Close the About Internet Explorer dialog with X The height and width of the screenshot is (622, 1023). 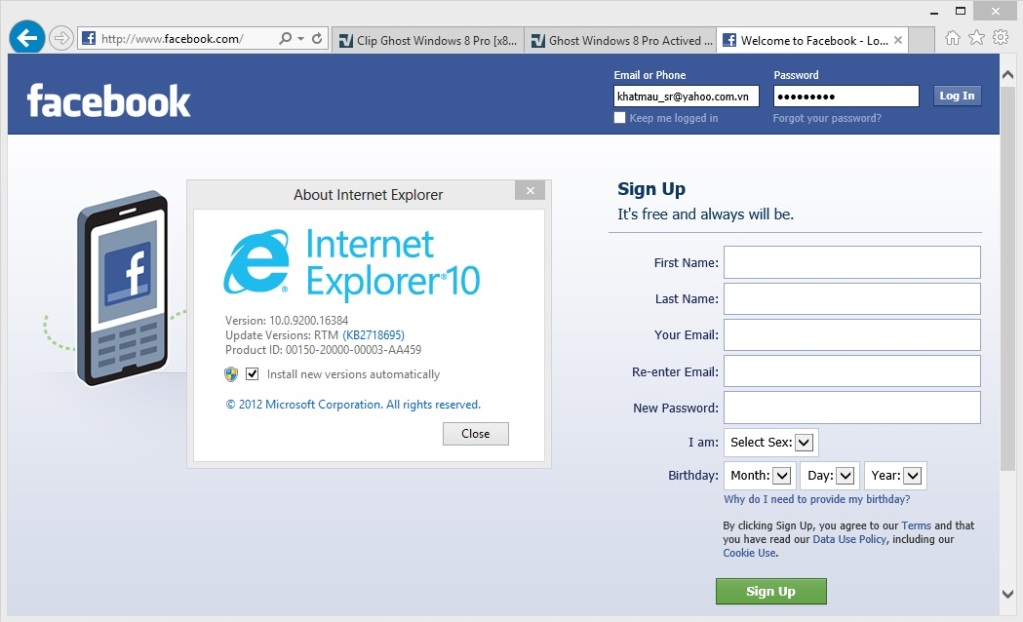530,191
